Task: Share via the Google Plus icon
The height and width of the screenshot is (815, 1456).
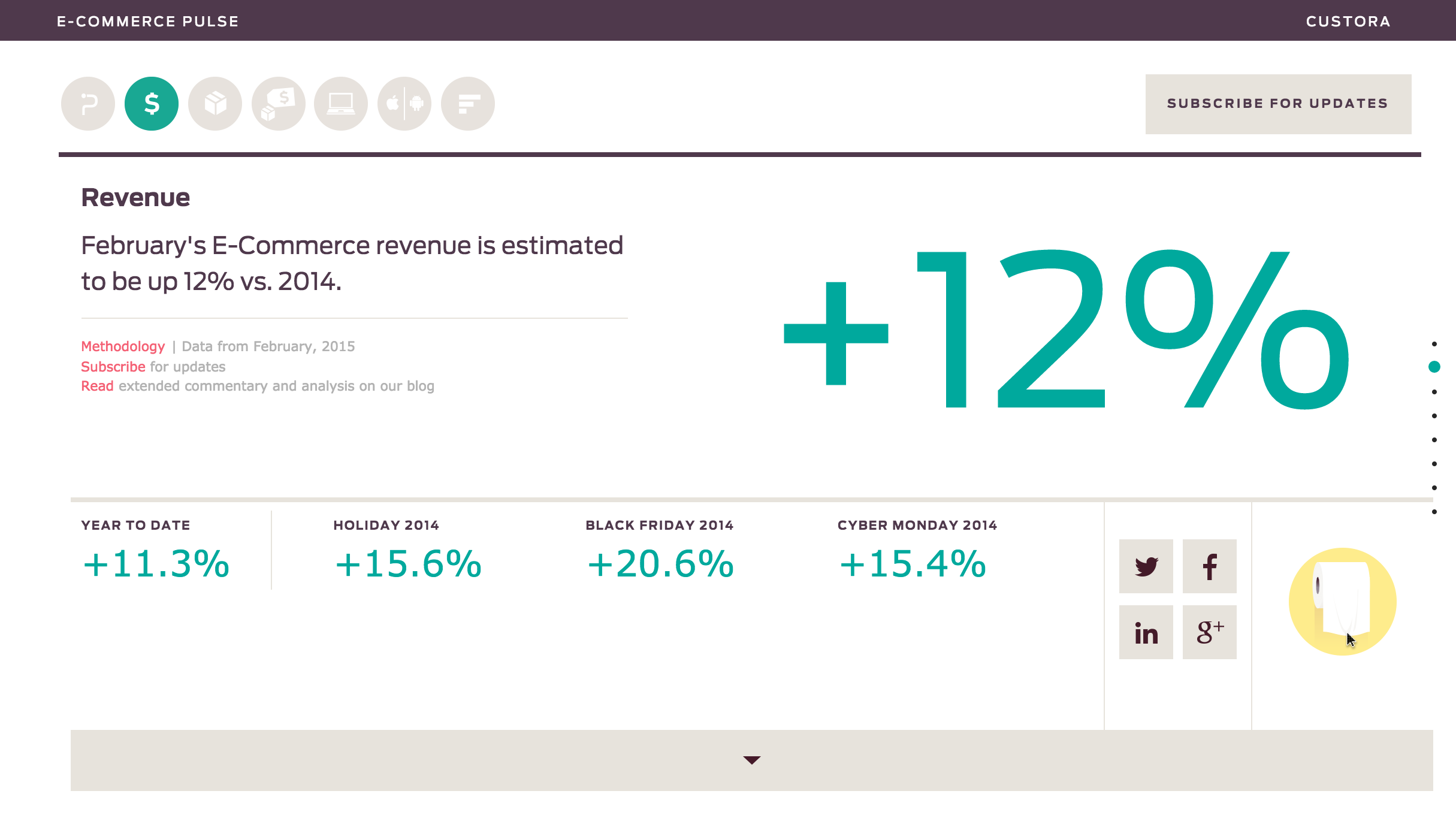Action: point(1209,632)
